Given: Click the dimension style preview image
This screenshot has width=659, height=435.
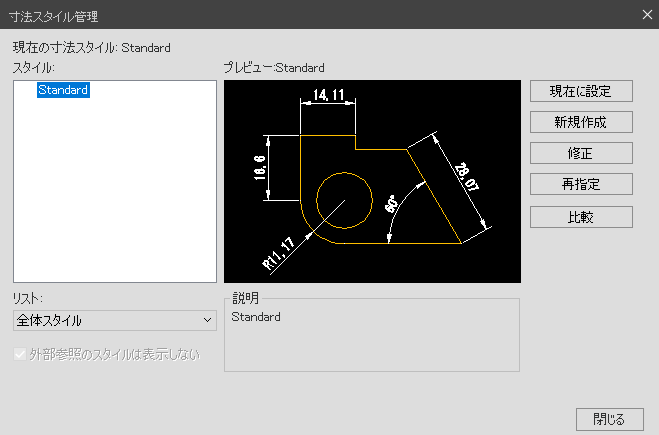Looking at the screenshot, I should pos(372,181).
